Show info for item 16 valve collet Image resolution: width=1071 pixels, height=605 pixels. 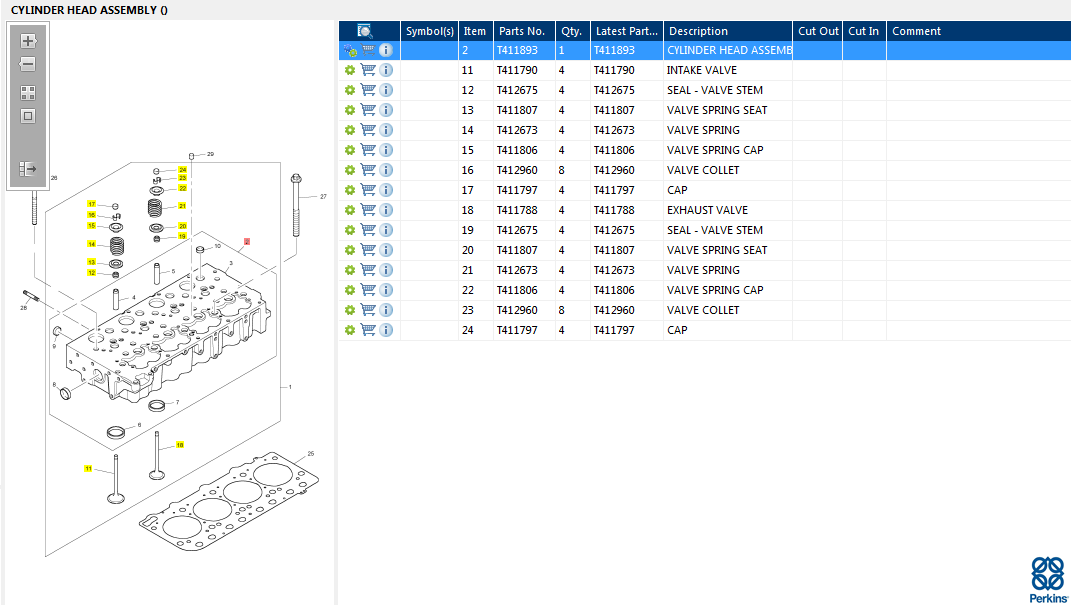386,169
